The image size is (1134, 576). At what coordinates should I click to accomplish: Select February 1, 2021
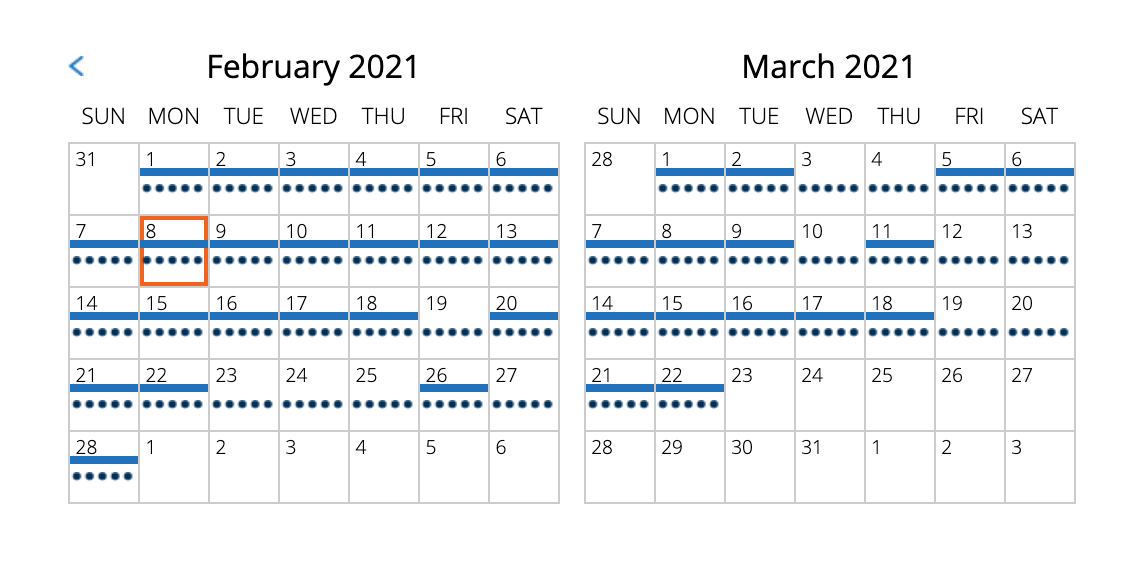coord(174,179)
